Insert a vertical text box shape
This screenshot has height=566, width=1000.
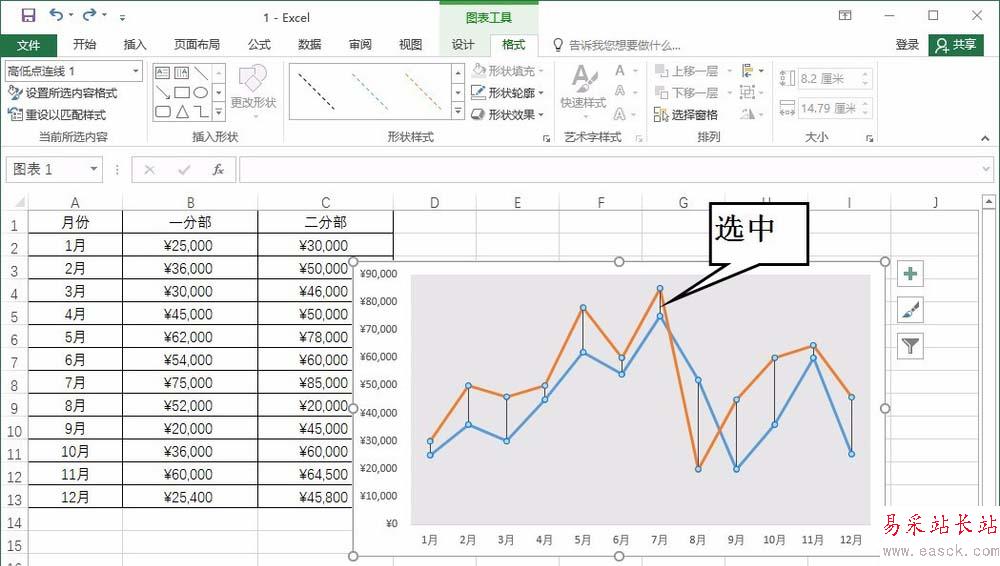pyautogui.click(x=182, y=73)
